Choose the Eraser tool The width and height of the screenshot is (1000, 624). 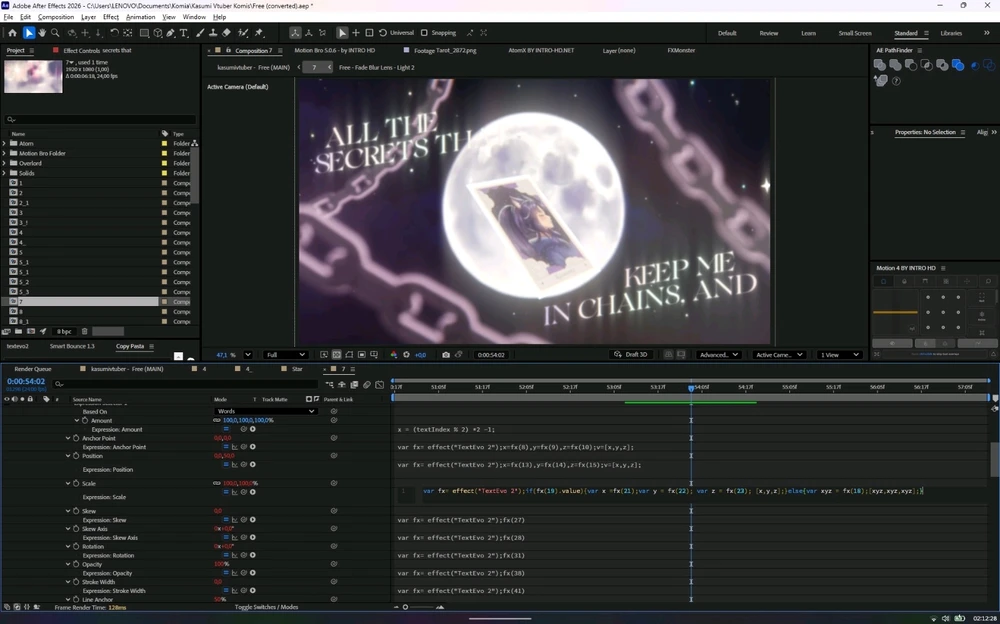226,33
